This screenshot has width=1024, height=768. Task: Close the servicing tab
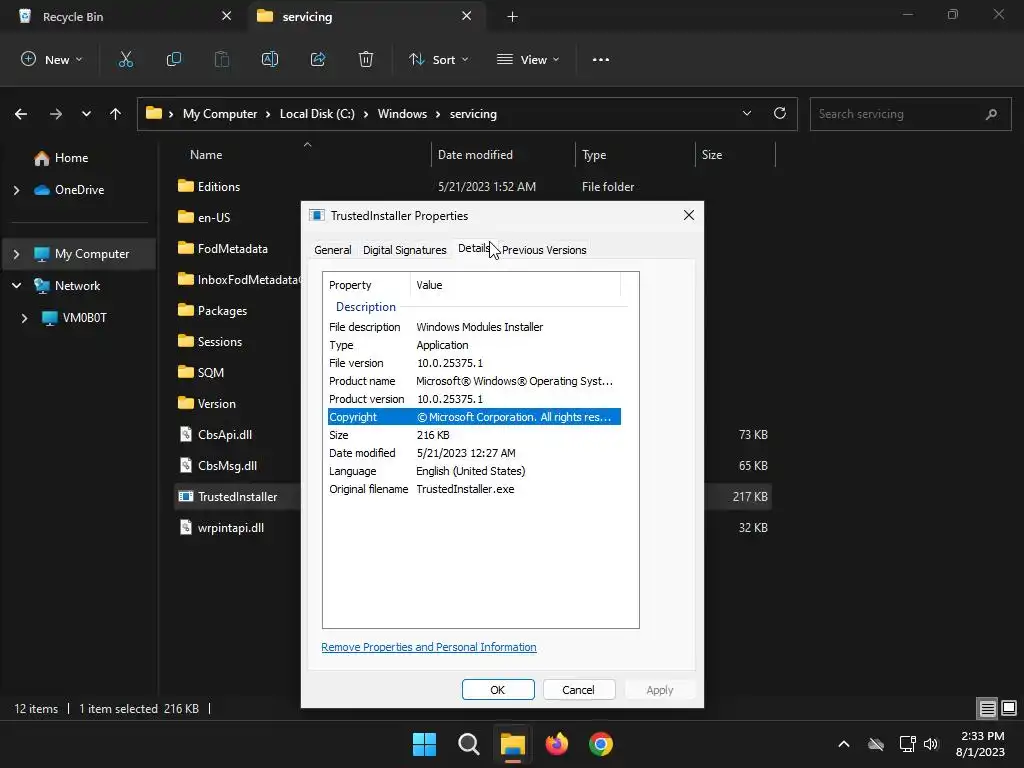pos(466,16)
